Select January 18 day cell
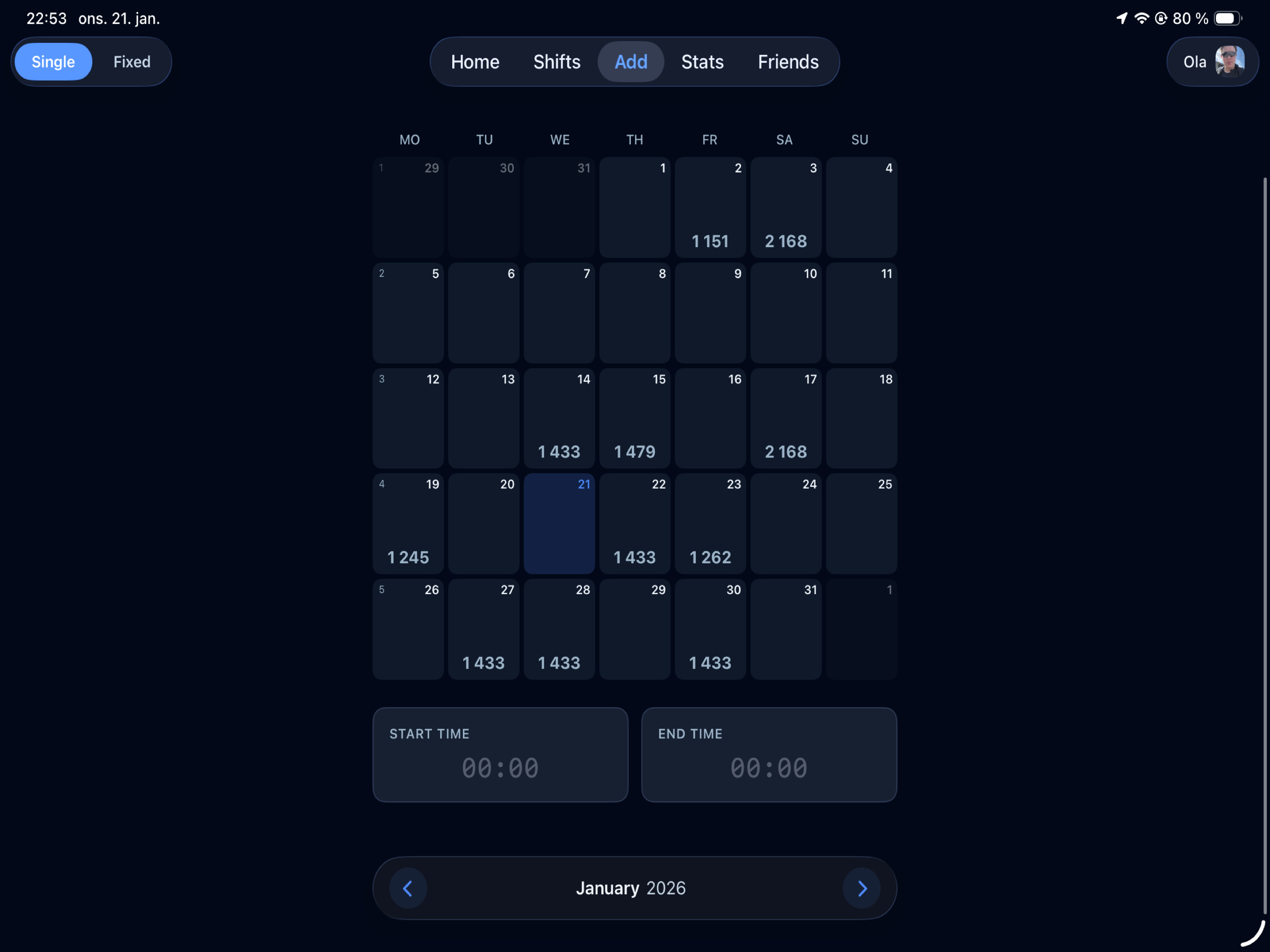Viewport: 1270px width, 952px height. pos(861,418)
